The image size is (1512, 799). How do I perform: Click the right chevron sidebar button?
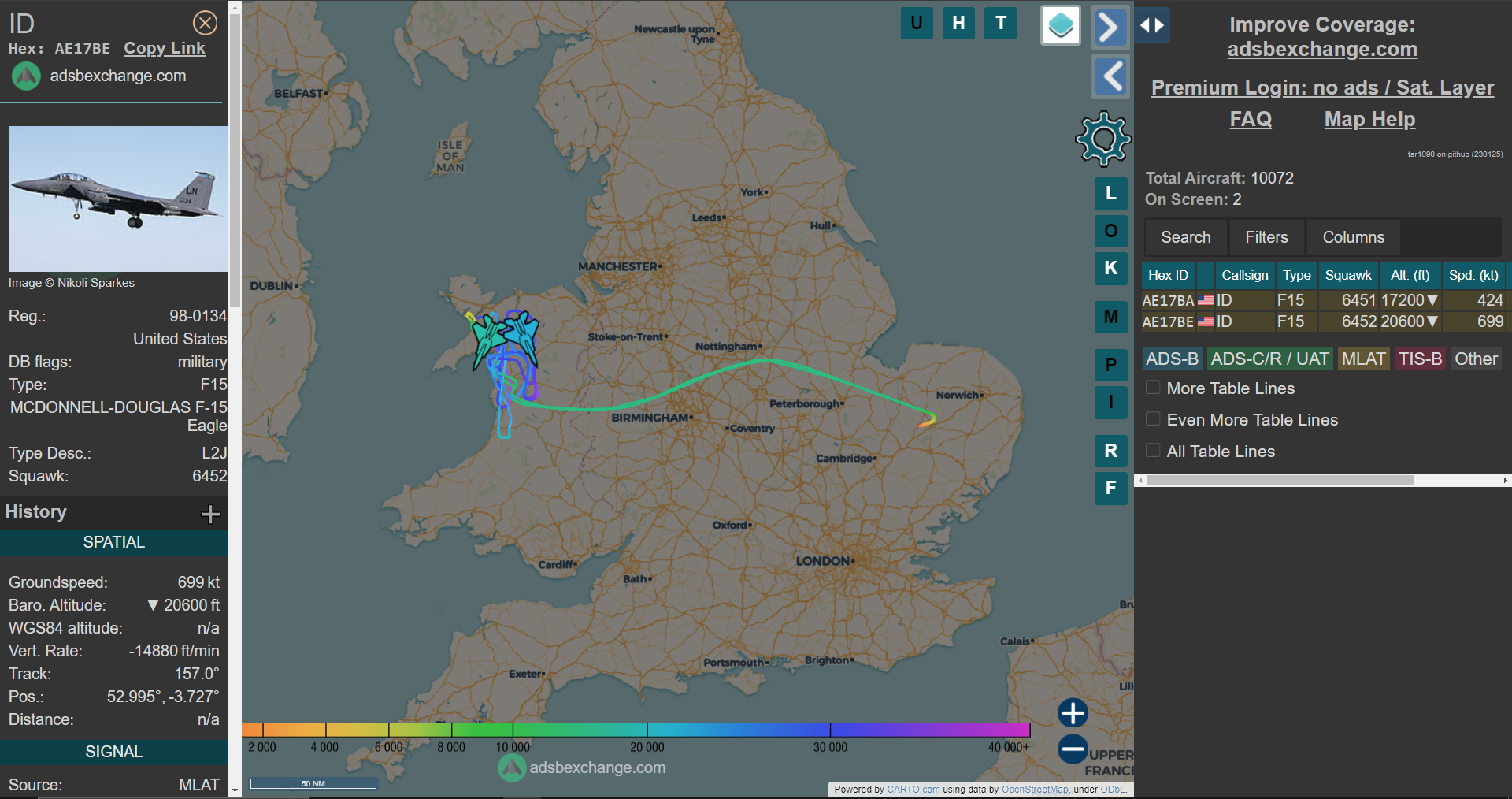point(1110,27)
